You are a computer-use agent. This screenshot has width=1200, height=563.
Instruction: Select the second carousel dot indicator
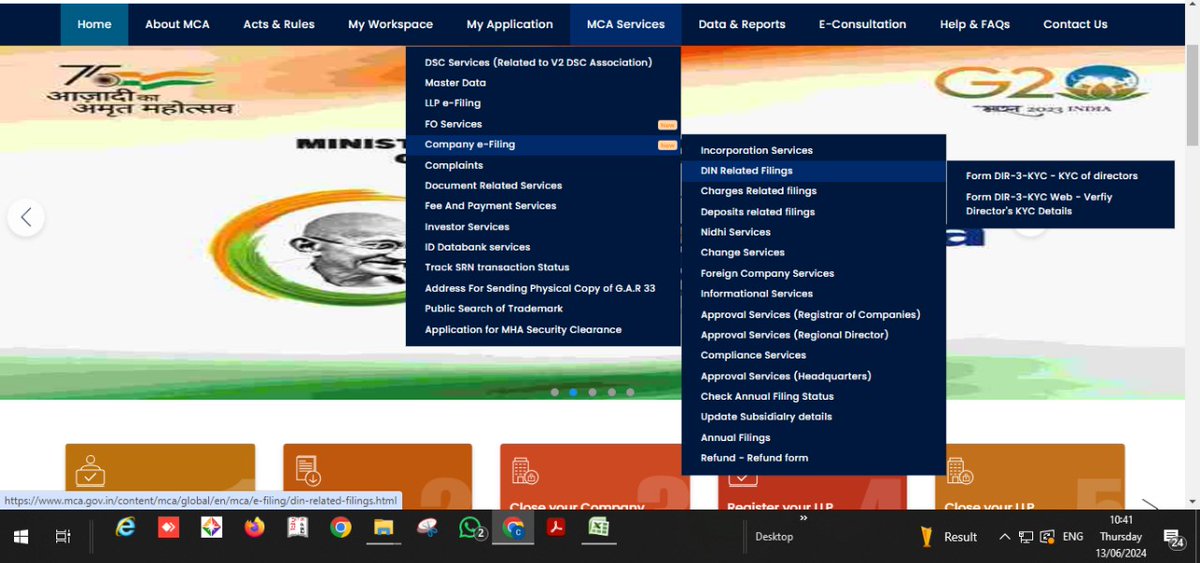(x=573, y=392)
